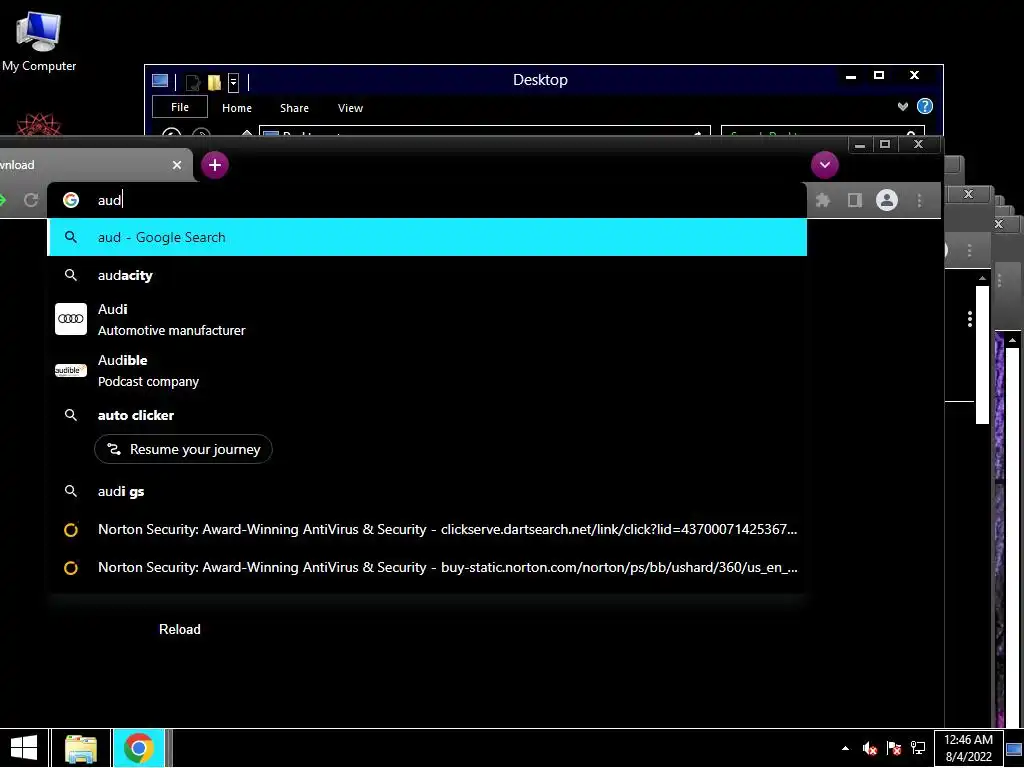
Task: Open Norton Security clickserve.dartsearch.net suggestion
Action: click(x=427, y=529)
